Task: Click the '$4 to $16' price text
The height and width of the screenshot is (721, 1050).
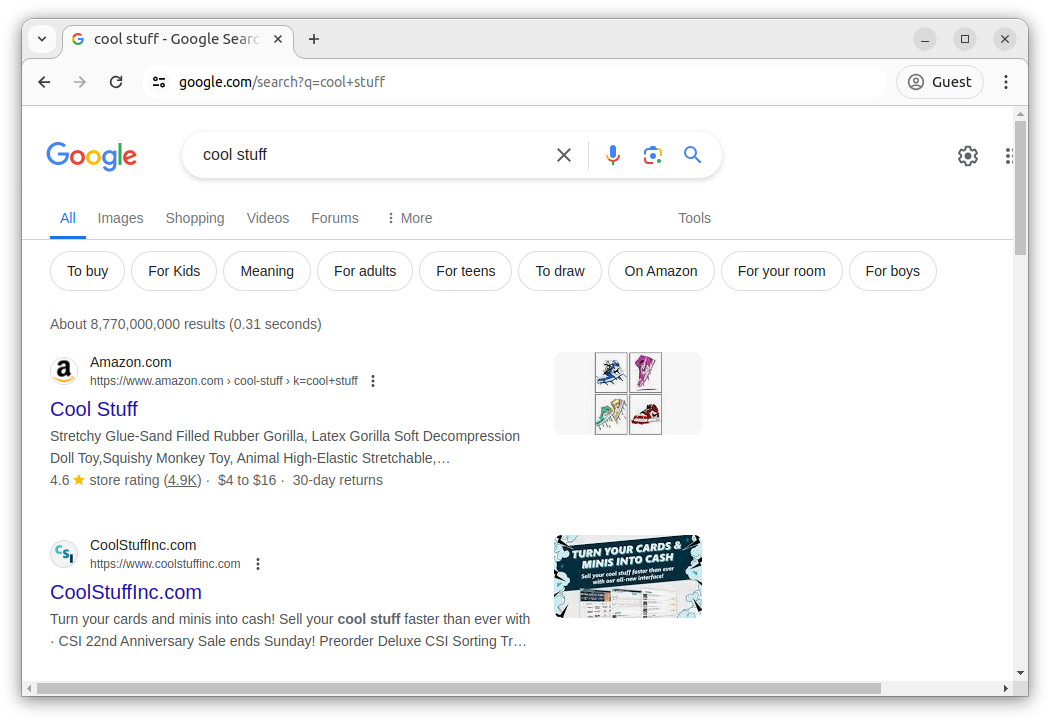Action: click(246, 480)
